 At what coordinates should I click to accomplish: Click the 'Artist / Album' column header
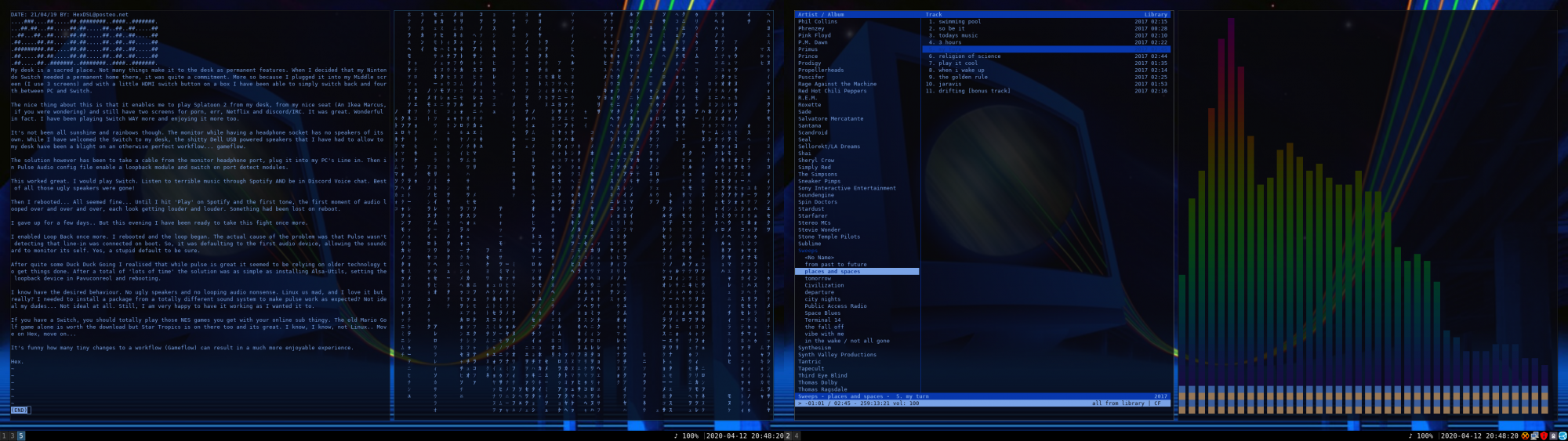[821, 15]
